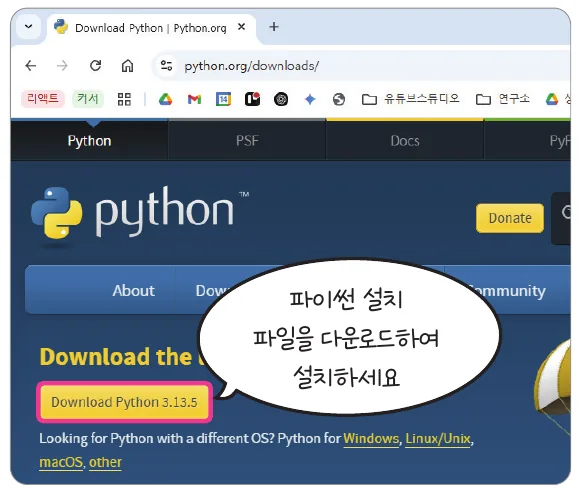Open the tab search dropdown chevron

pyautogui.click(x=28, y=27)
